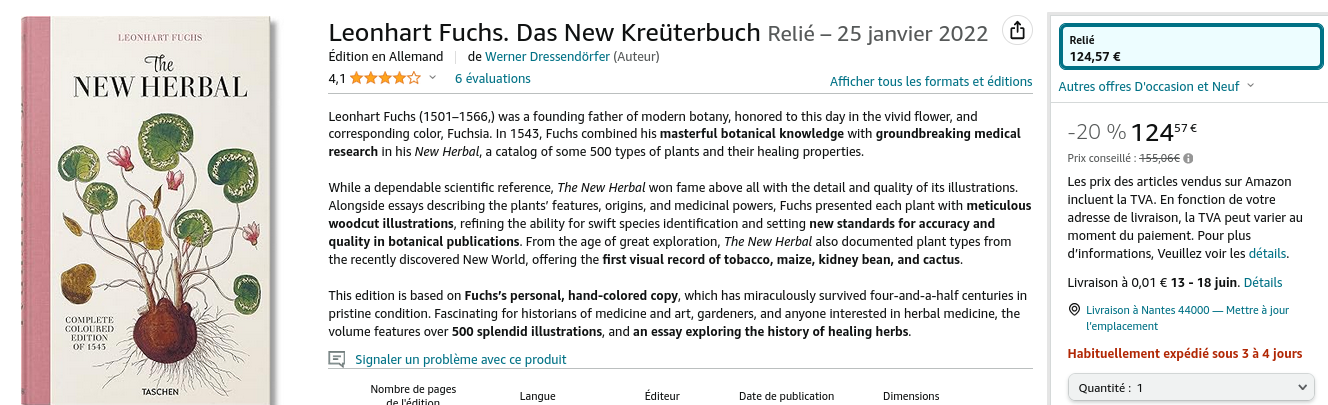Click Afficher tous les formats et éditions
Viewport: 1328px width, 405px height.
click(x=930, y=82)
